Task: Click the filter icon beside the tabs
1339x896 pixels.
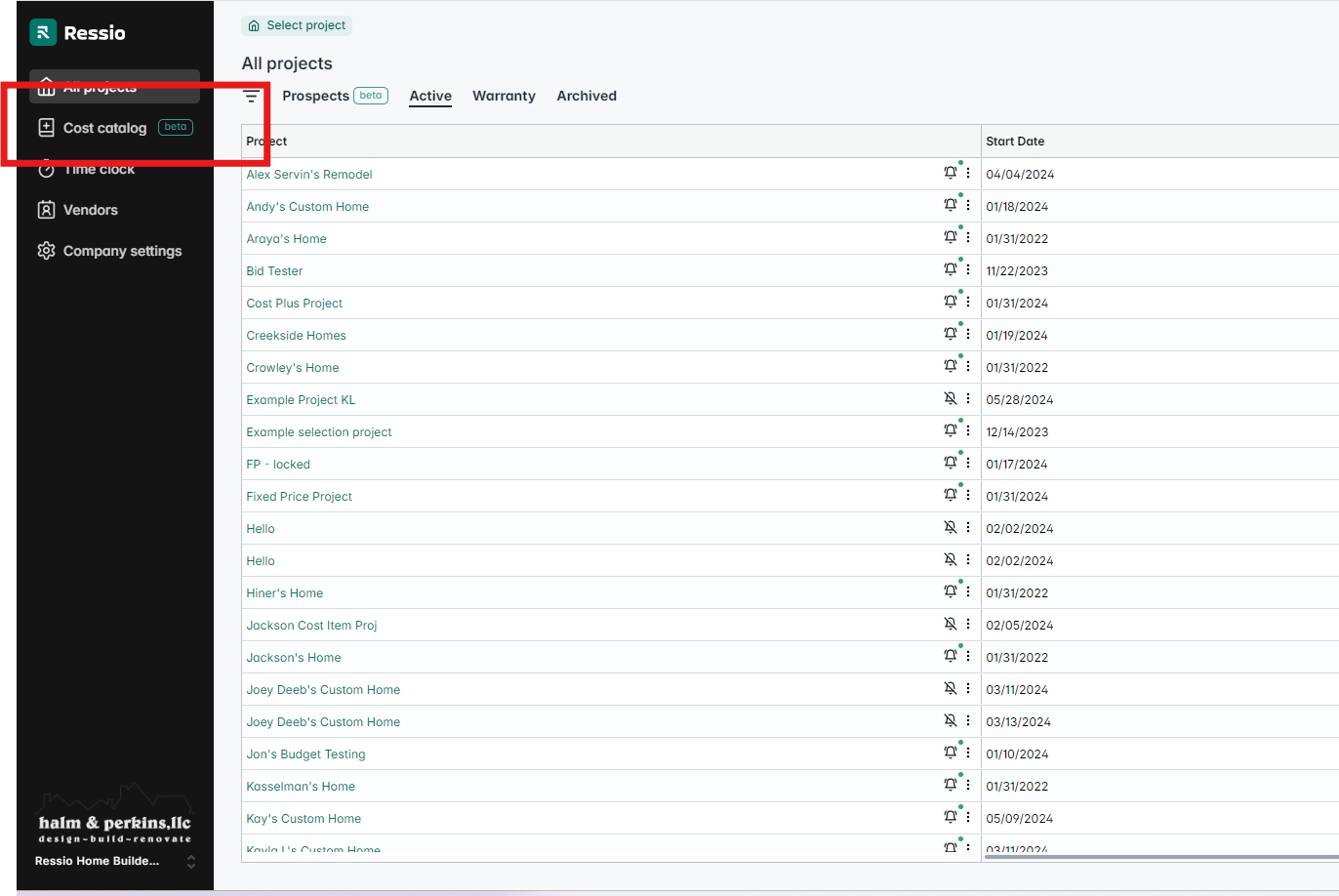Action: coord(251,96)
